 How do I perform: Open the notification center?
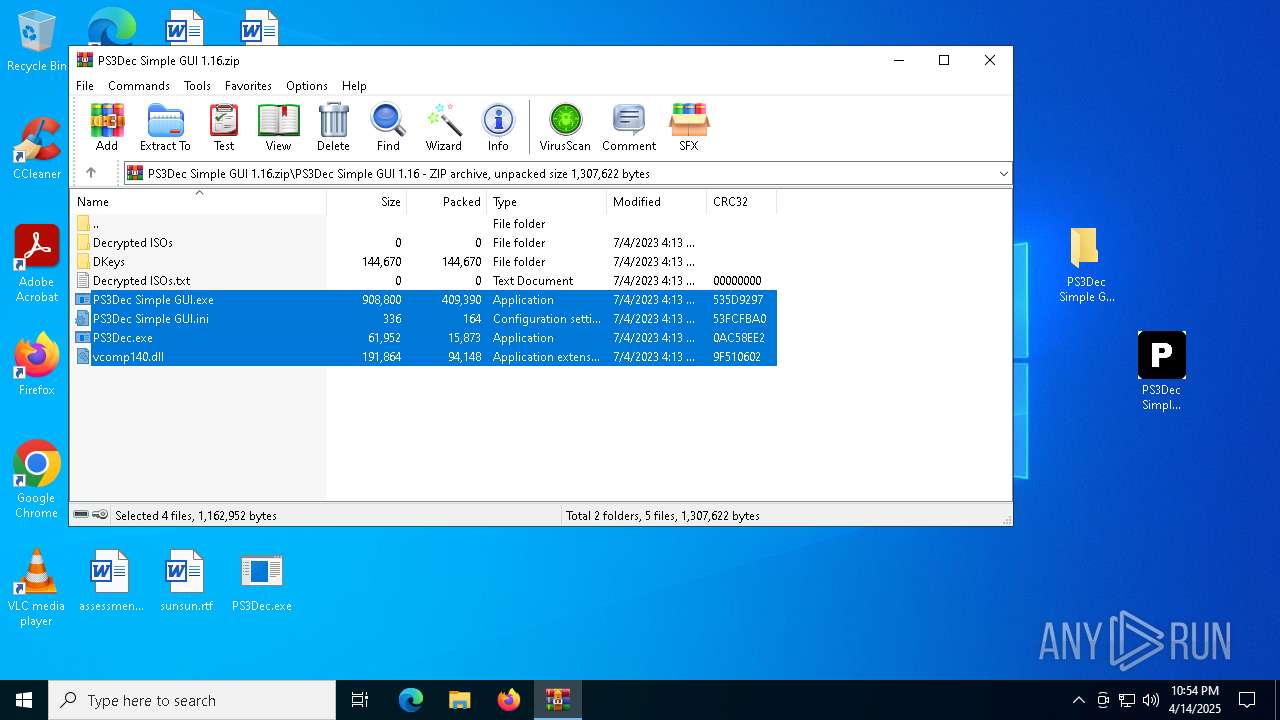[1247, 700]
